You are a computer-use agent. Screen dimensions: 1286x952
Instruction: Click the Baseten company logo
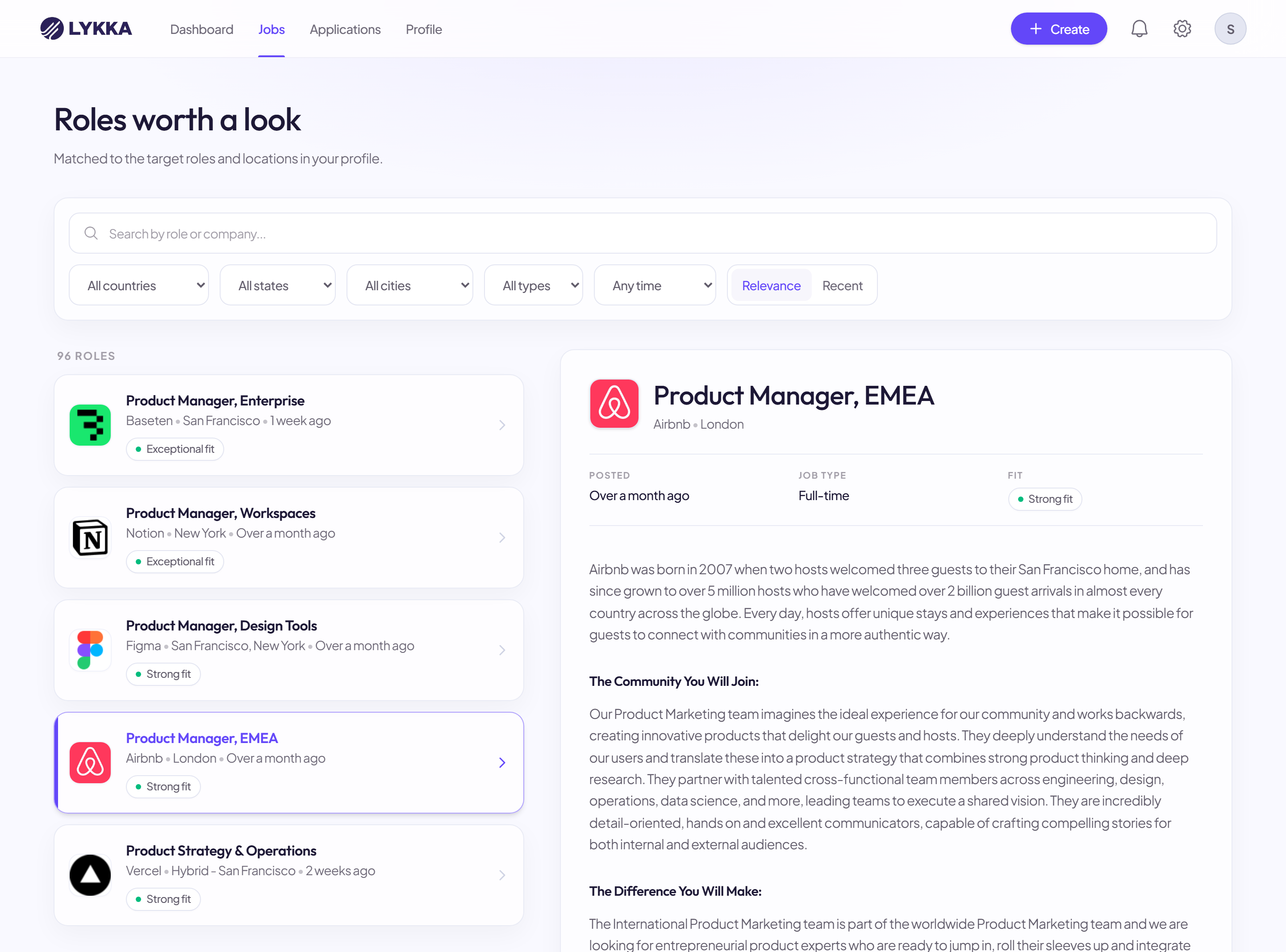click(x=90, y=425)
